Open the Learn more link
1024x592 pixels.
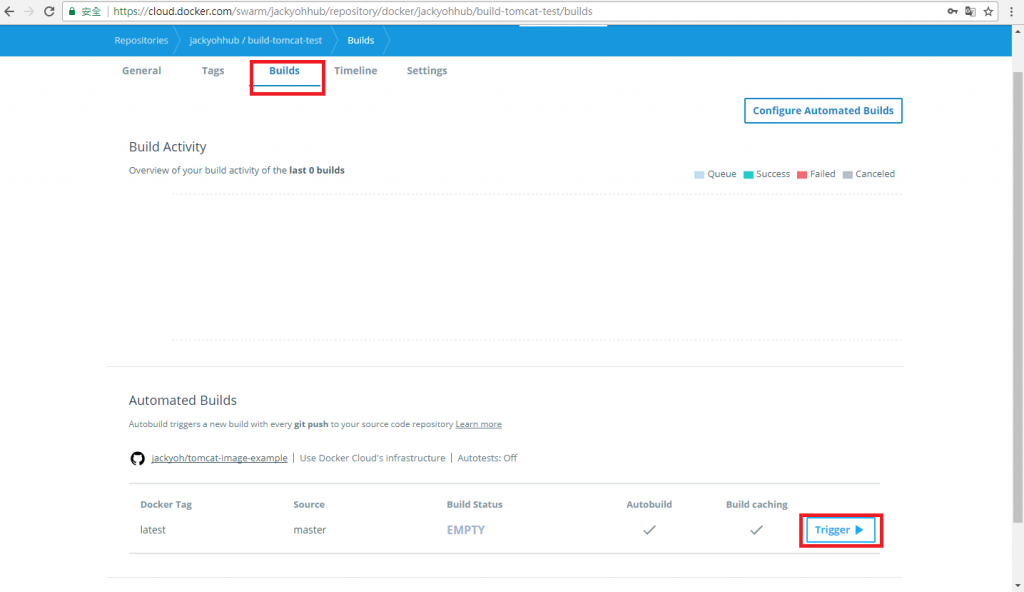click(x=479, y=424)
